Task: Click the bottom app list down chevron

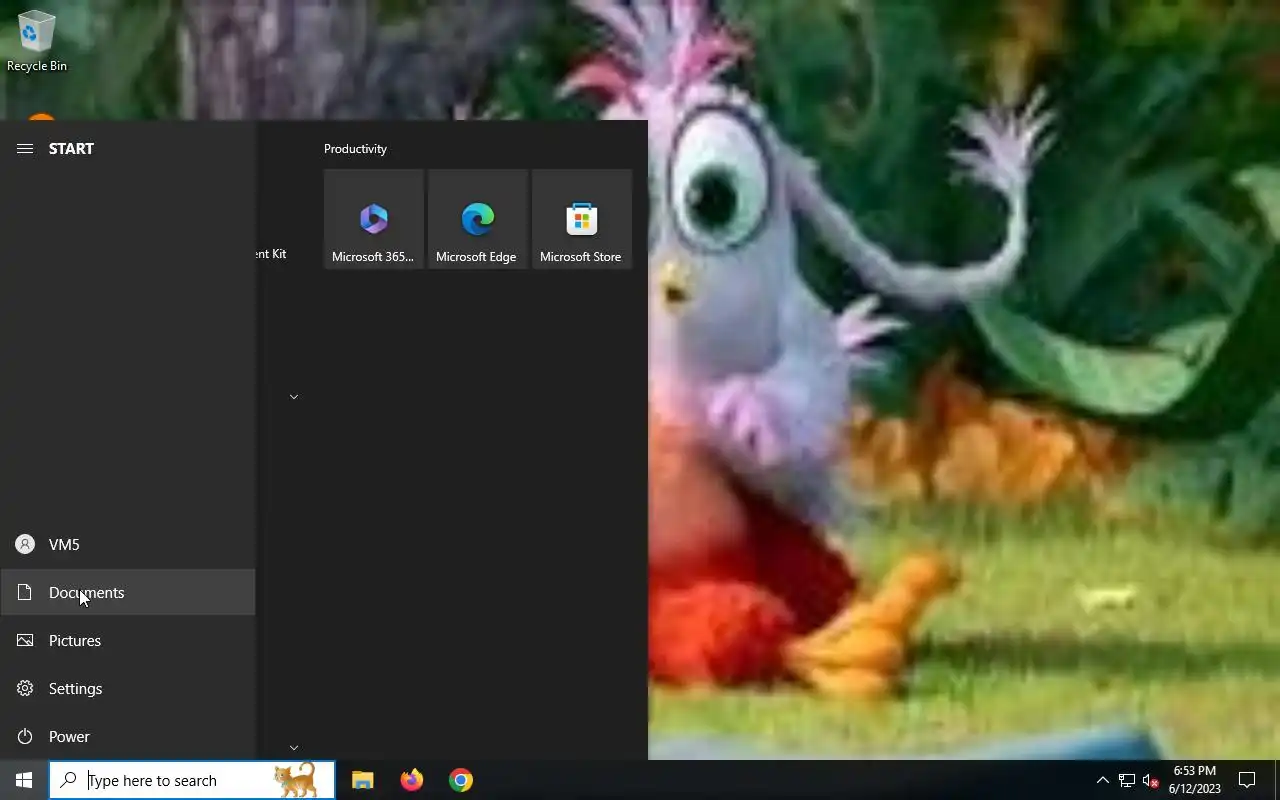Action: pyautogui.click(x=294, y=747)
